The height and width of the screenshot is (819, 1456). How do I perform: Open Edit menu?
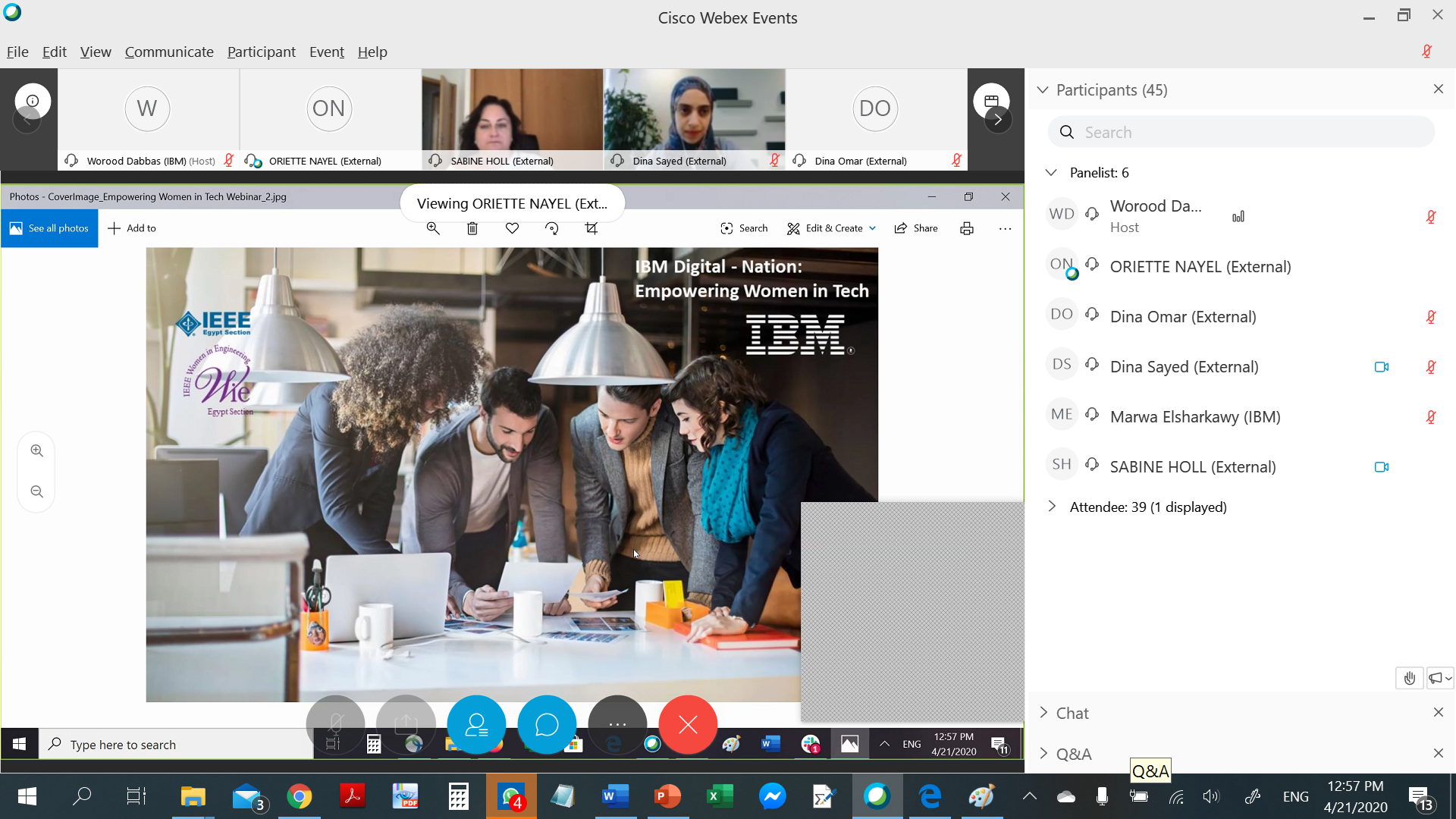tap(55, 52)
